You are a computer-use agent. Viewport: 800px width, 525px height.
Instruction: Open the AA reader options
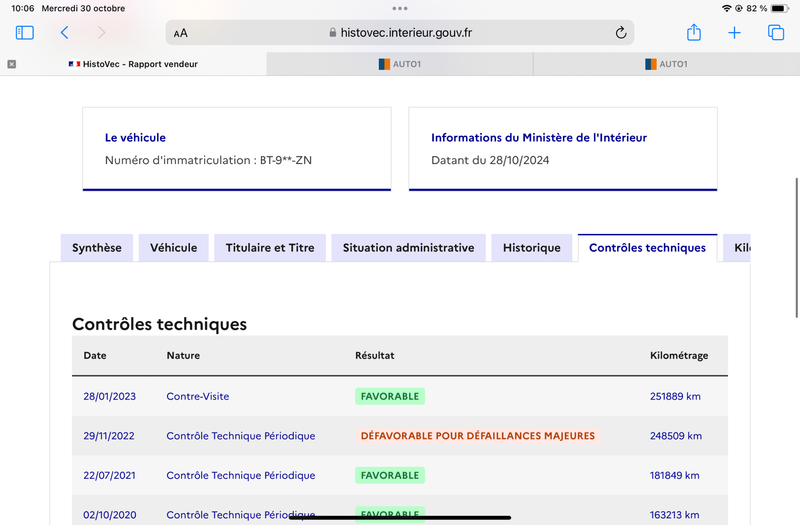coord(181,33)
